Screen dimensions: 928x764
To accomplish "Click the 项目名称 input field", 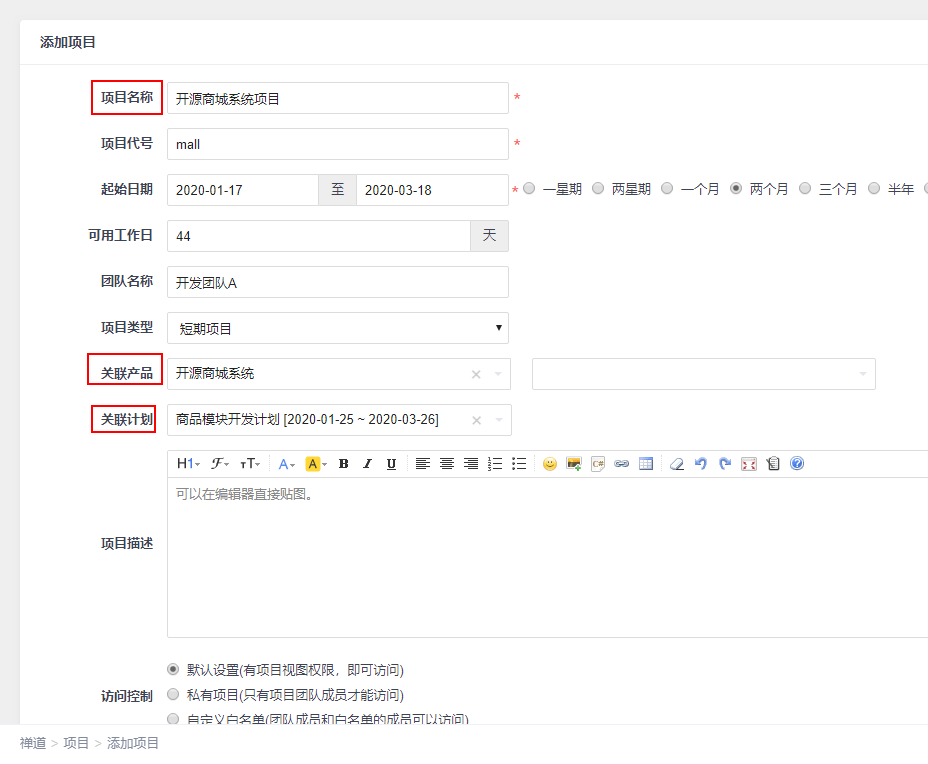I will tap(338, 98).
